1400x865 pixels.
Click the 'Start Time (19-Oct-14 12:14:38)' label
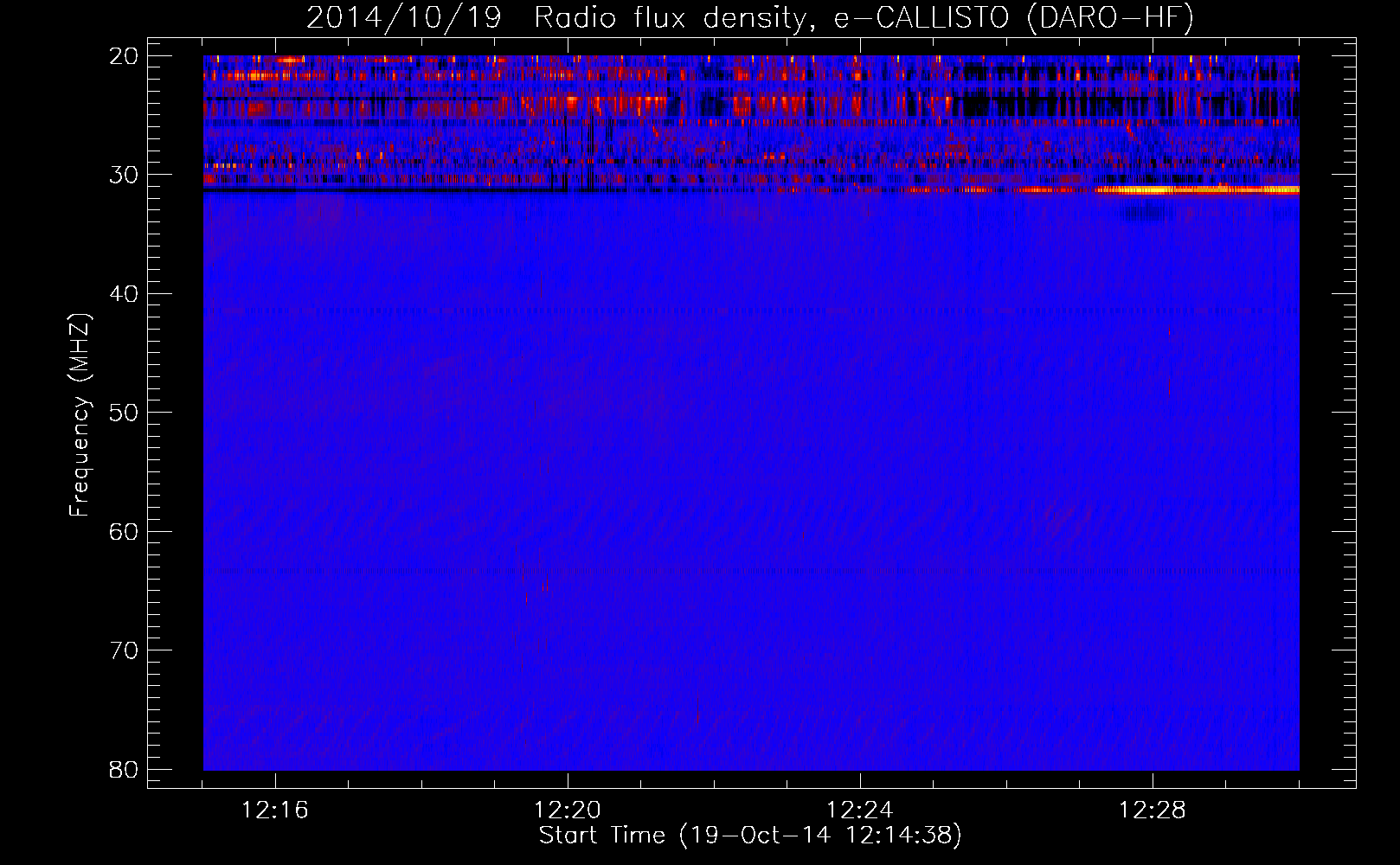[x=750, y=836]
